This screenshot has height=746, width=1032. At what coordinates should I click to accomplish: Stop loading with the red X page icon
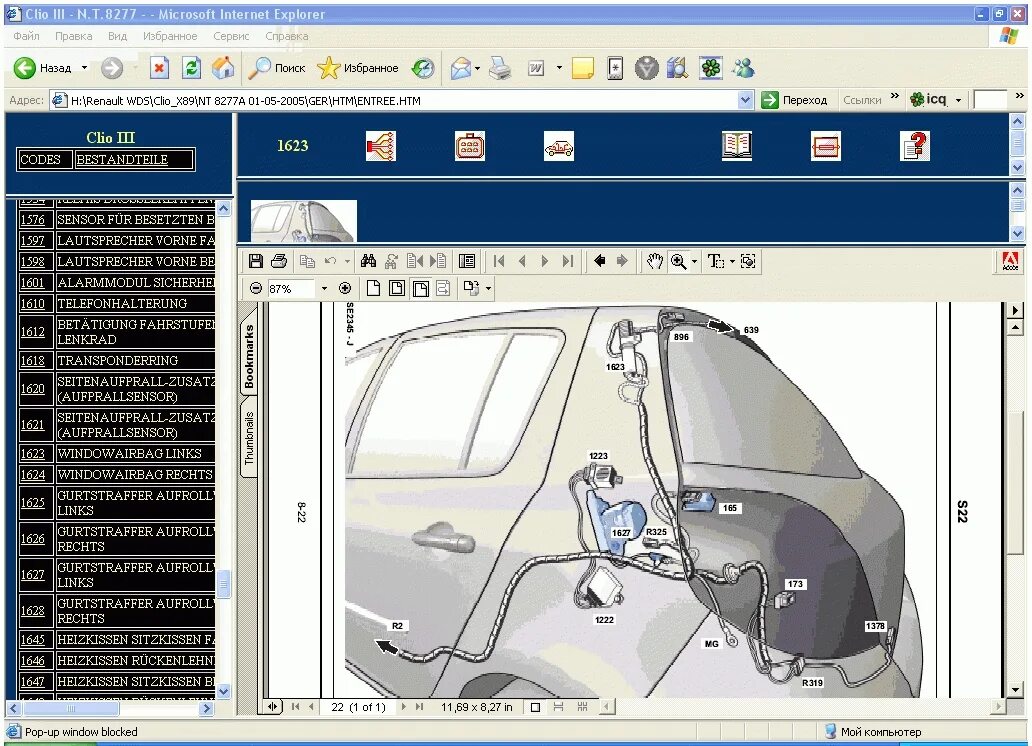[x=159, y=68]
